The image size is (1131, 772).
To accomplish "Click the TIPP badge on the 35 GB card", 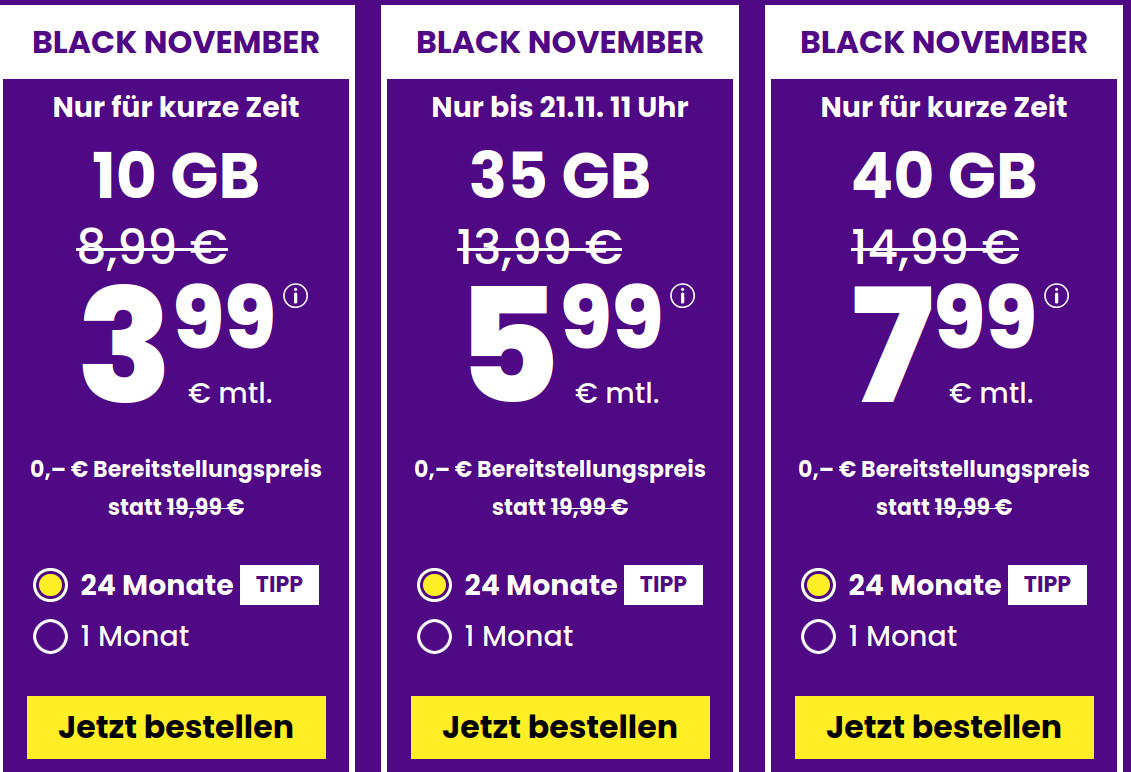I will coord(662,584).
